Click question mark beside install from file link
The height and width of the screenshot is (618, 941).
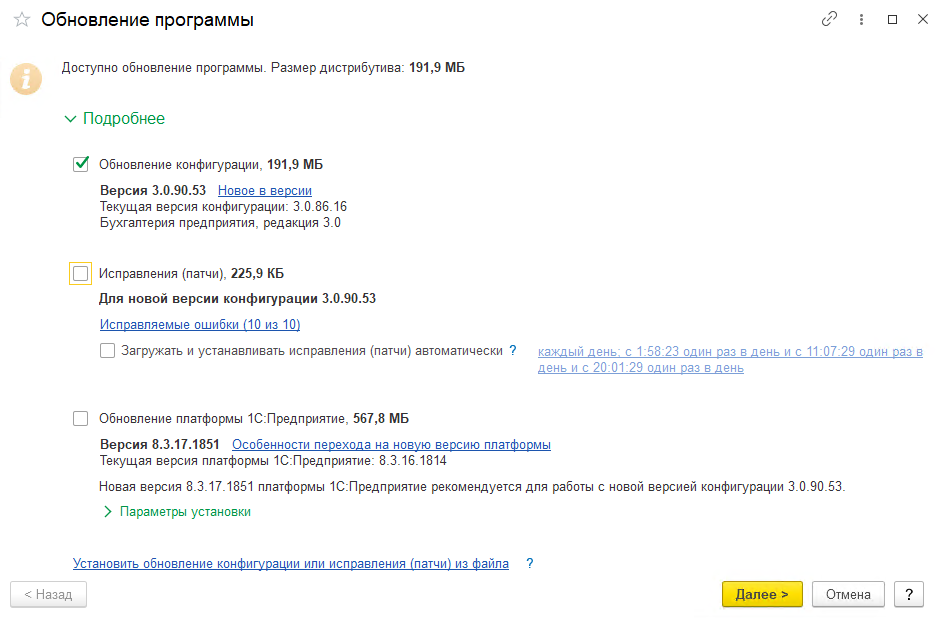click(530, 564)
